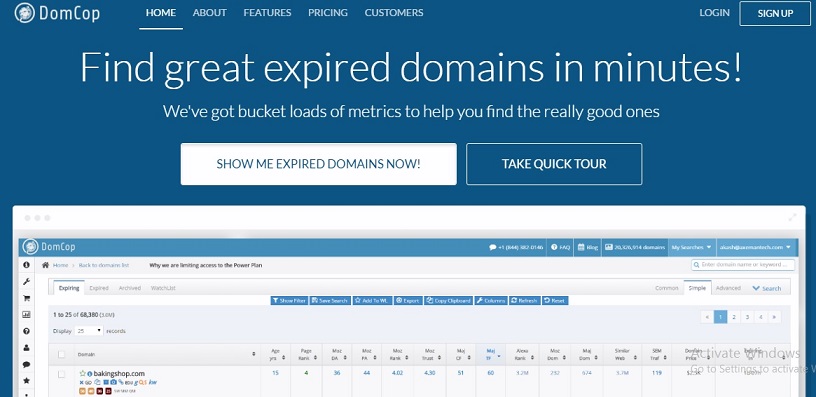Click the next page arrow in pagination
The height and width of the screenshot is (397, 816).
coord(774,316)
